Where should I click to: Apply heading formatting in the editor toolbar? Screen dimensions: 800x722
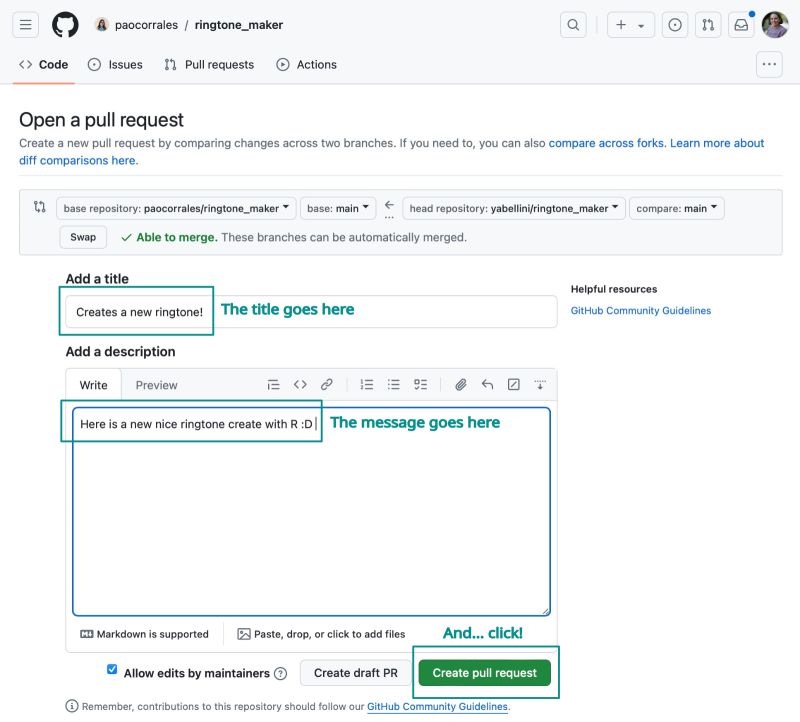tap(273, 384)
